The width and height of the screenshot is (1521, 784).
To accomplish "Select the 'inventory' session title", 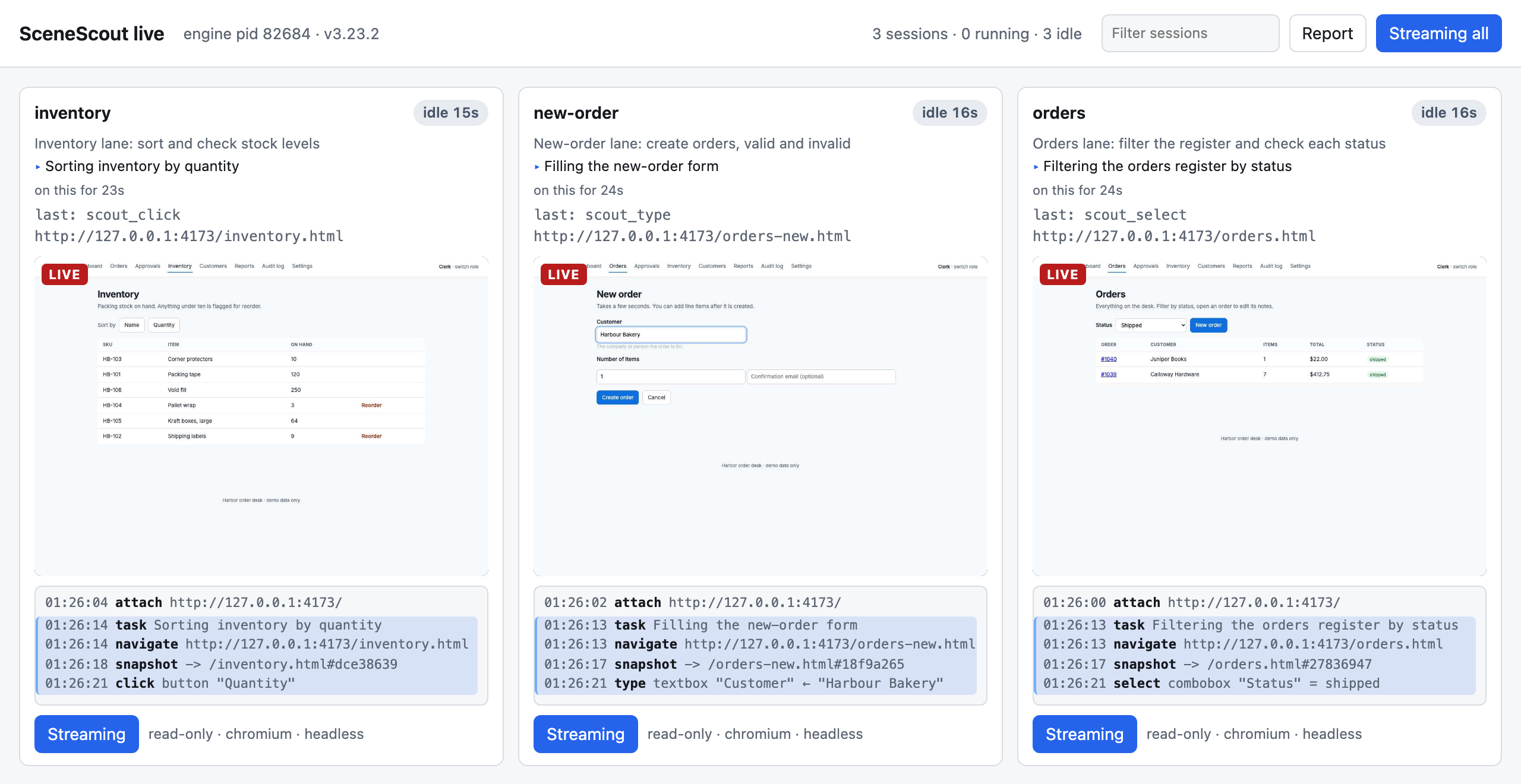I will pos(72,113).
